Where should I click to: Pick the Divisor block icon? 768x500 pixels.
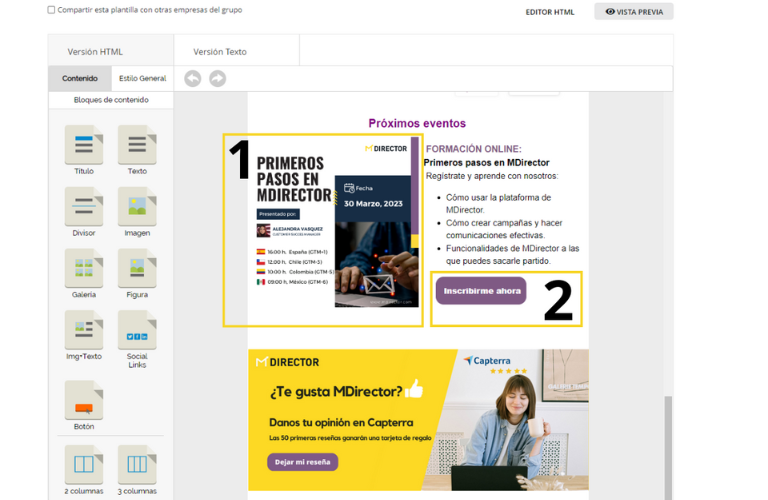[84, 207]
